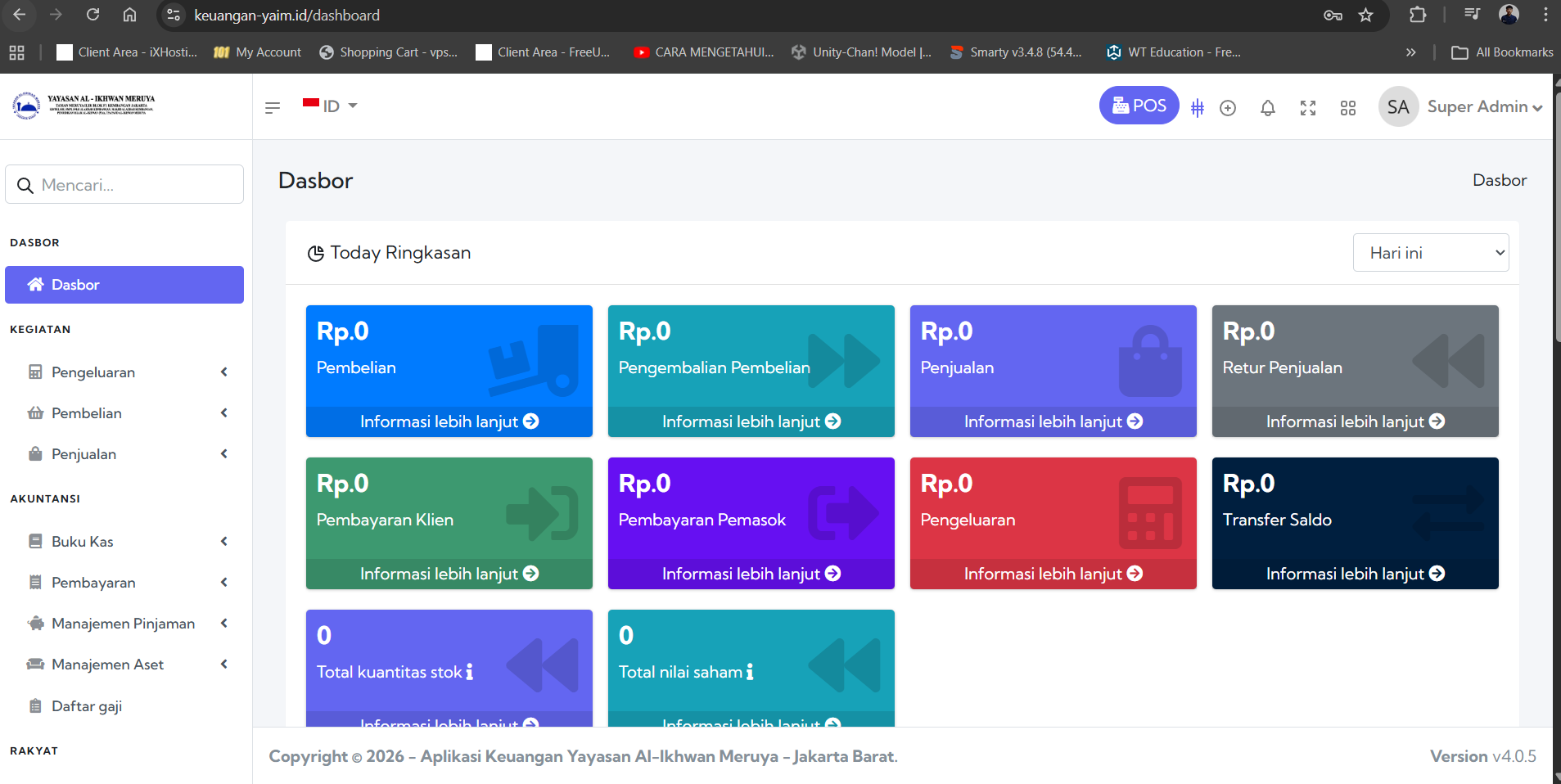The height and width of the screenshot is (784, 1561).
Task: Click the info icon beside Total nilai saham
Action: tap(749, 672)
